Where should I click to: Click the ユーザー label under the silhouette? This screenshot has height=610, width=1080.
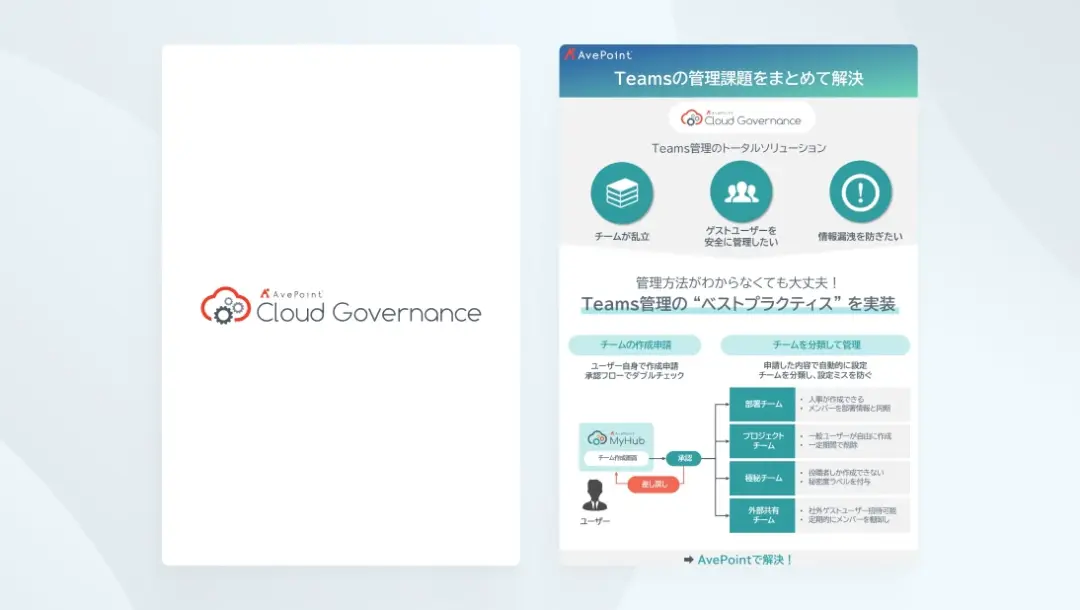(594, 521)
